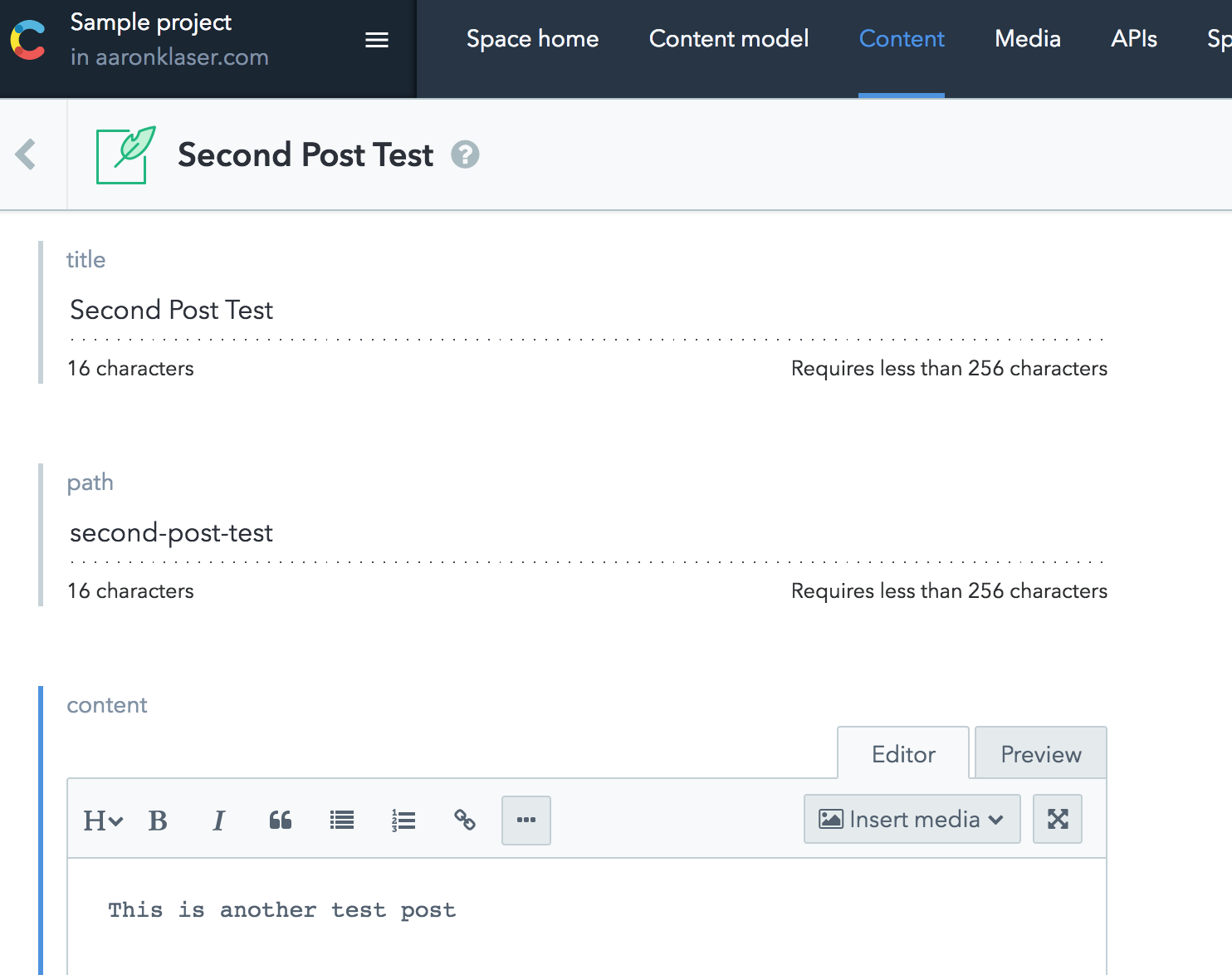This screenshot has width=1232, height=975.
Task: Create an unordered bullet list
Action: pyautogui.click(x=342, y=821)
